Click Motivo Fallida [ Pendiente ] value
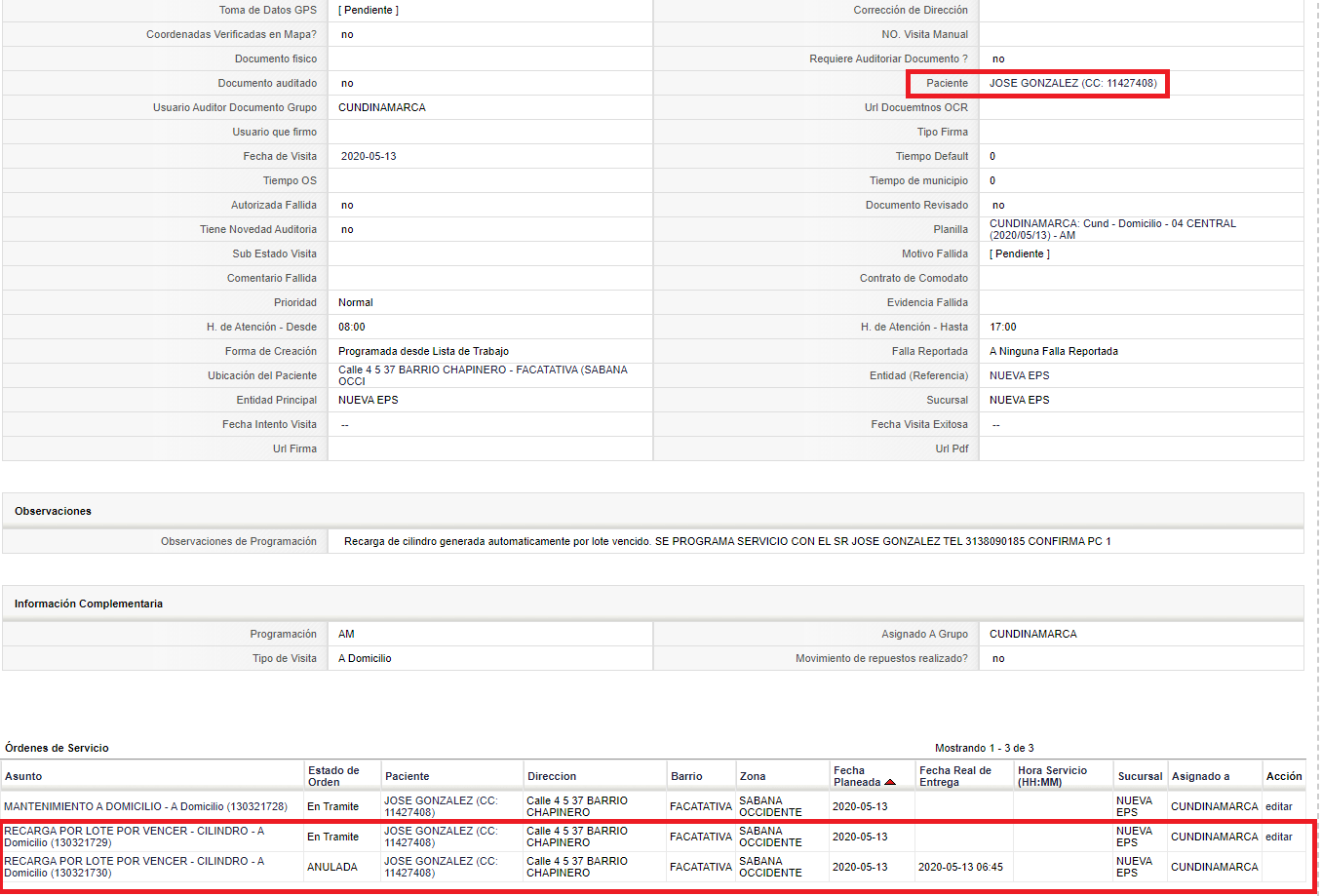The width and height of the screenshot is (1322, 896). [x=1020, y=253]
